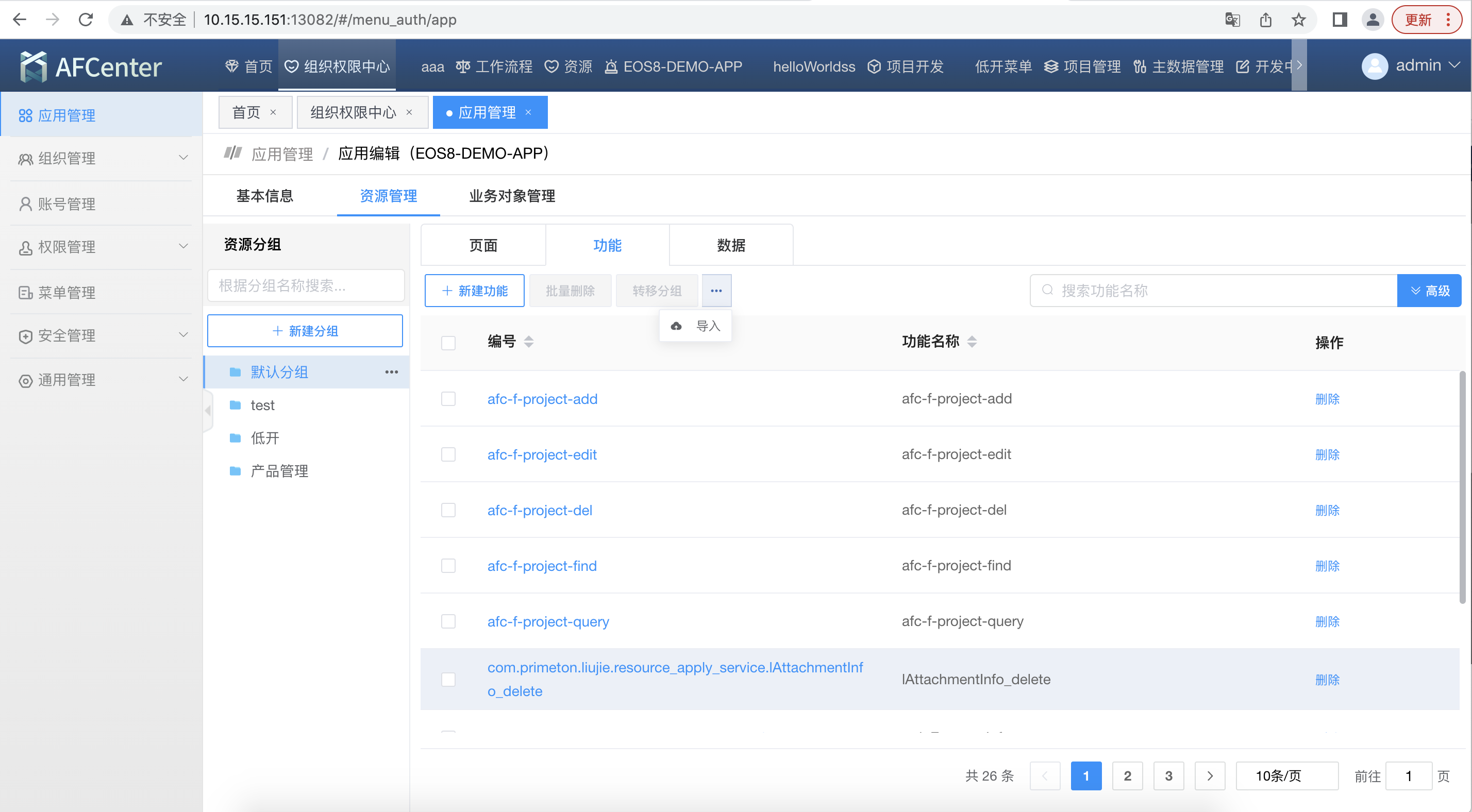1472x812 pixels.
Task: Click the browser reload page icon
Action: pyautogui.click(x=86, y=20)
